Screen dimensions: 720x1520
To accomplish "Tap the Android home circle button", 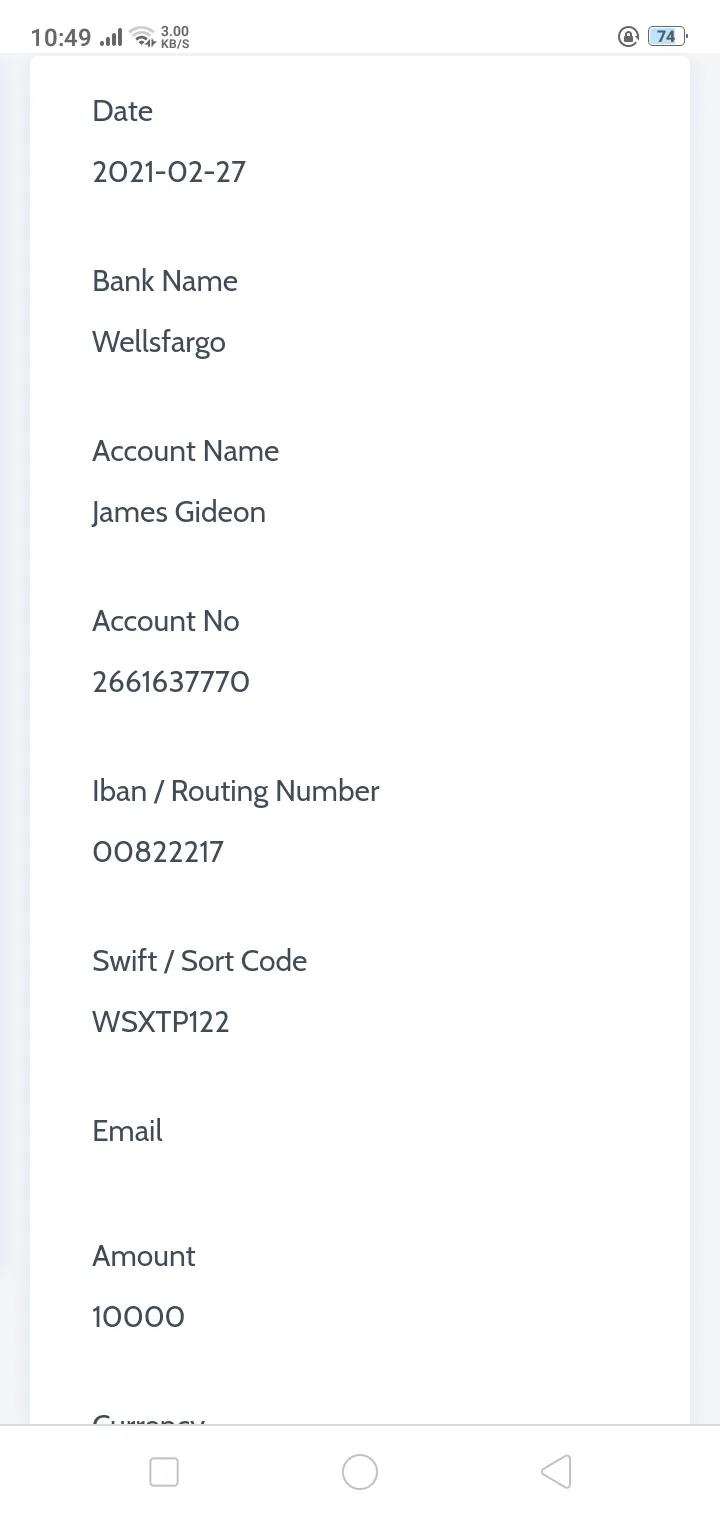I will tap(360, 1471).
